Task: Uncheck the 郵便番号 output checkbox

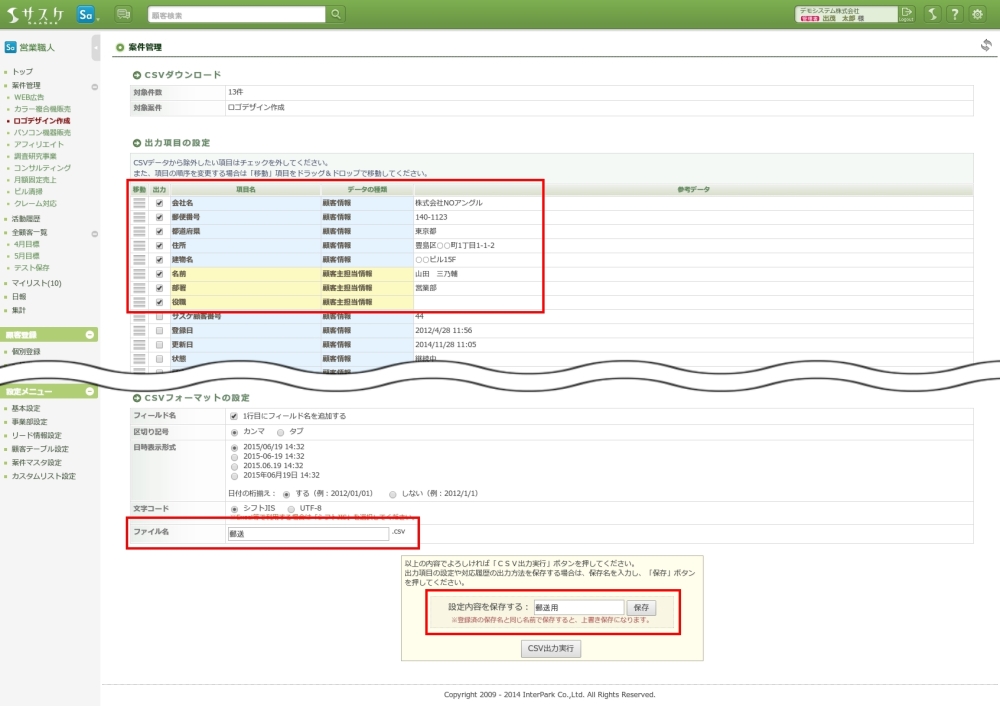Action: (x=159, y=217)
